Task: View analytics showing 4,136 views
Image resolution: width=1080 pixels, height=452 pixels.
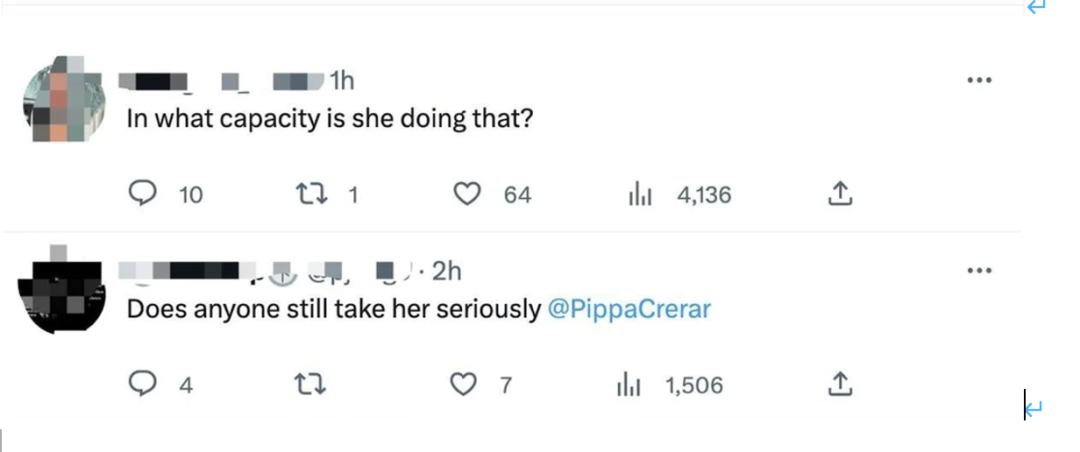Action: coord(640,195)
